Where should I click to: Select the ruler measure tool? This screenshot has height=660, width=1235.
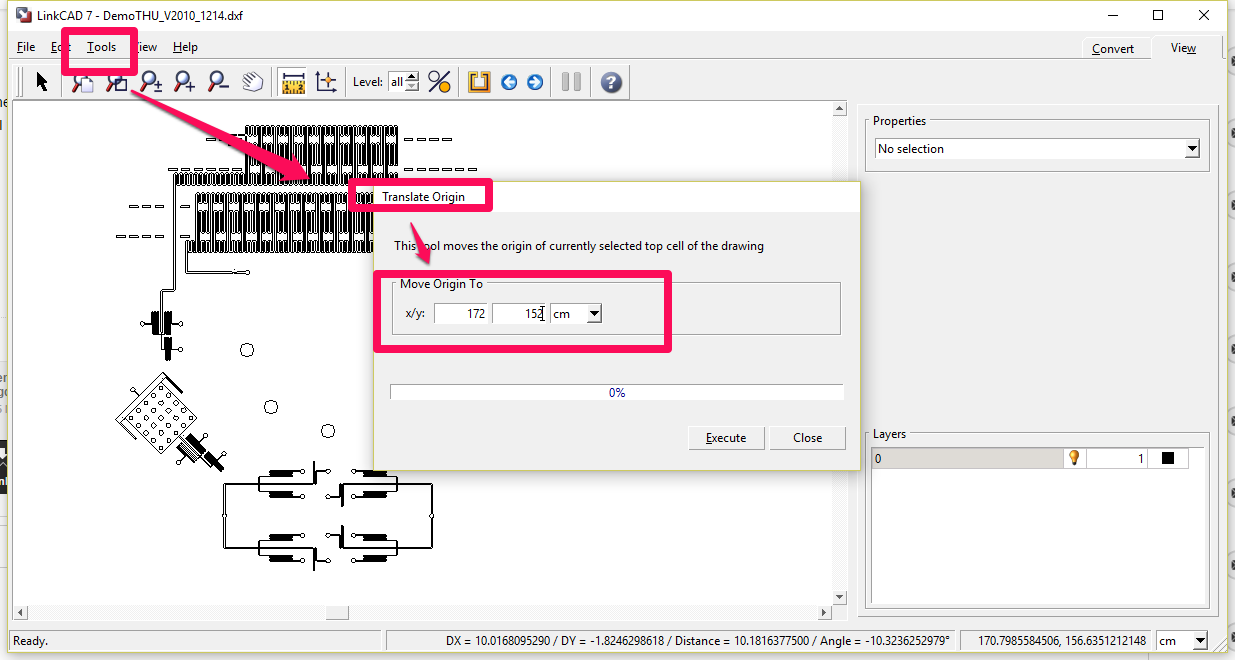292,82
